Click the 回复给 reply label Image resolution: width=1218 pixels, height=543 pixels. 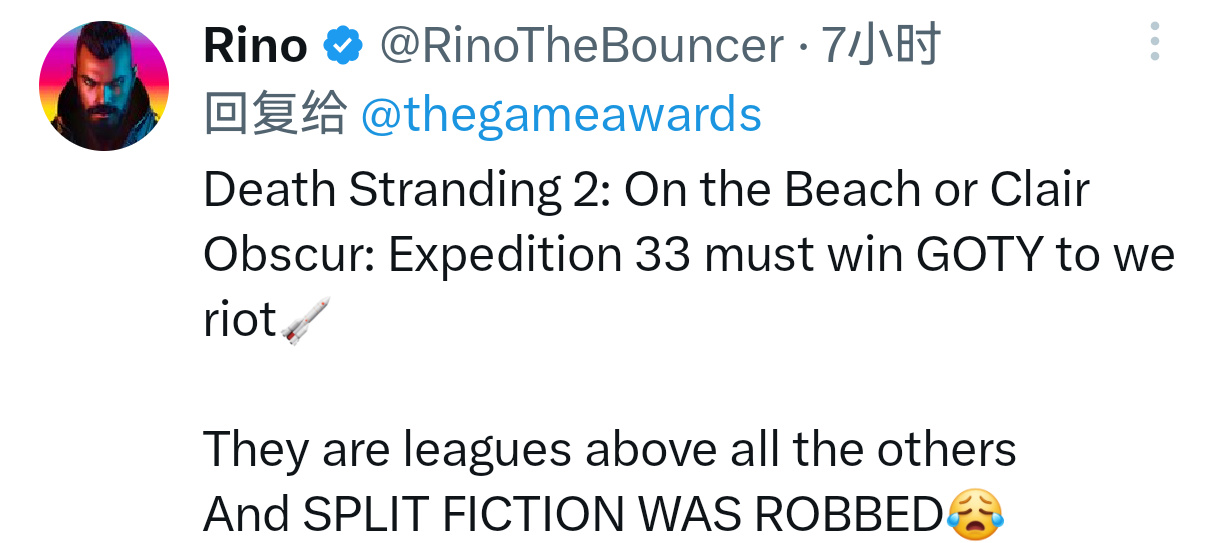273,115
